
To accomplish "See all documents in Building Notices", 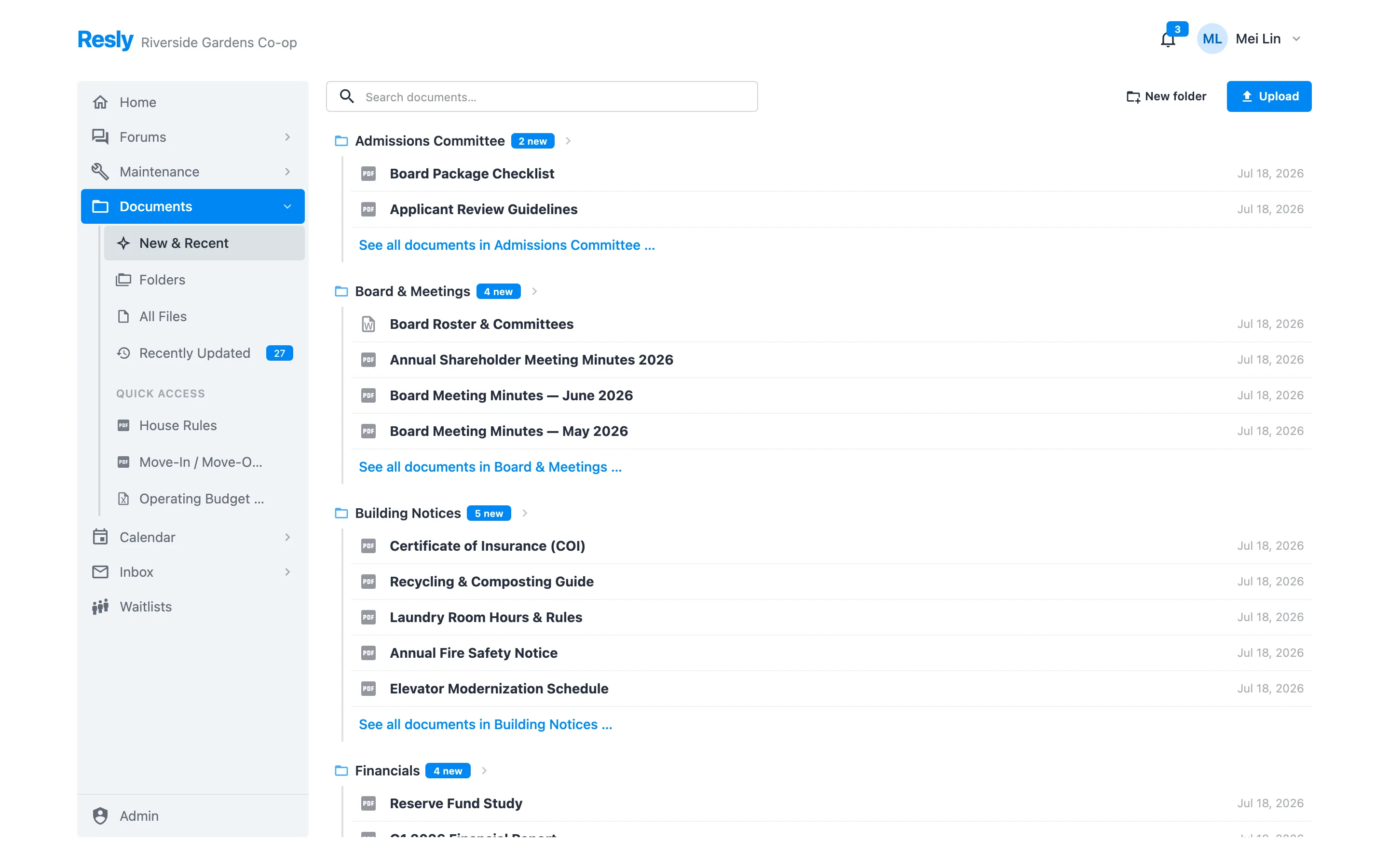I will point(486,724).
